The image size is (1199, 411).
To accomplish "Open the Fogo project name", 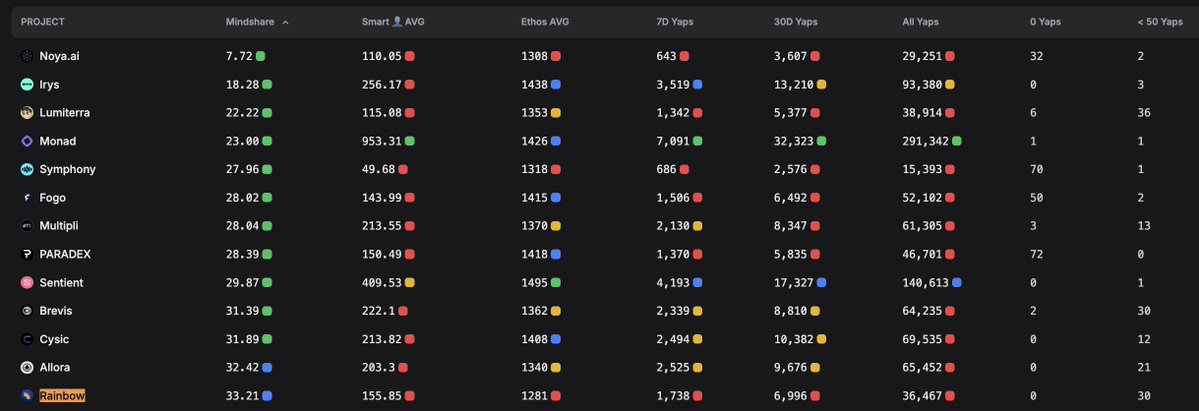I will (x=53, y=197).
